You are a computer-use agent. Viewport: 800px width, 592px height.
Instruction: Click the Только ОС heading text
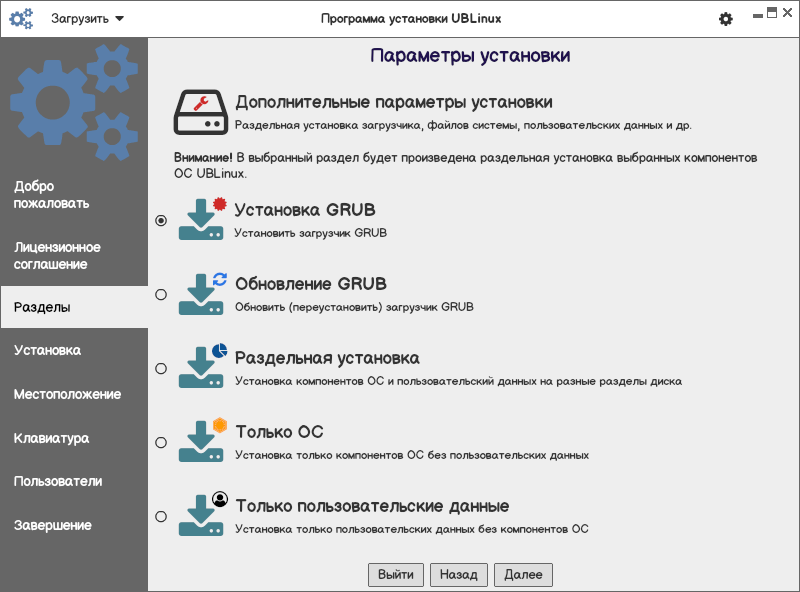pyautogui.click(x=279, y=432)
